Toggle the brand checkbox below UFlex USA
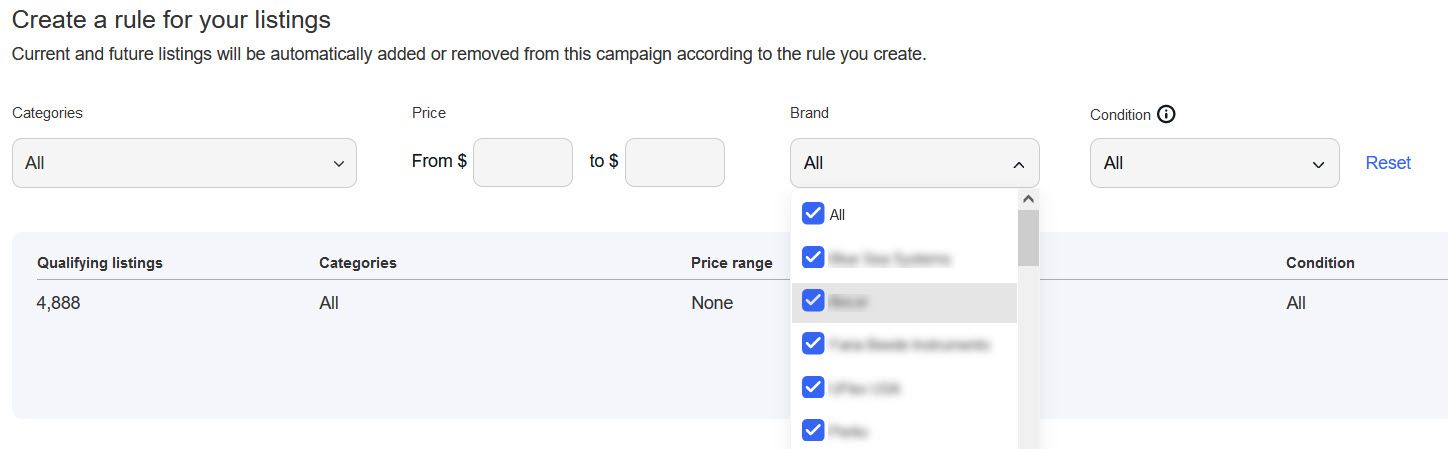1448x449 pixels. [813, 431]
